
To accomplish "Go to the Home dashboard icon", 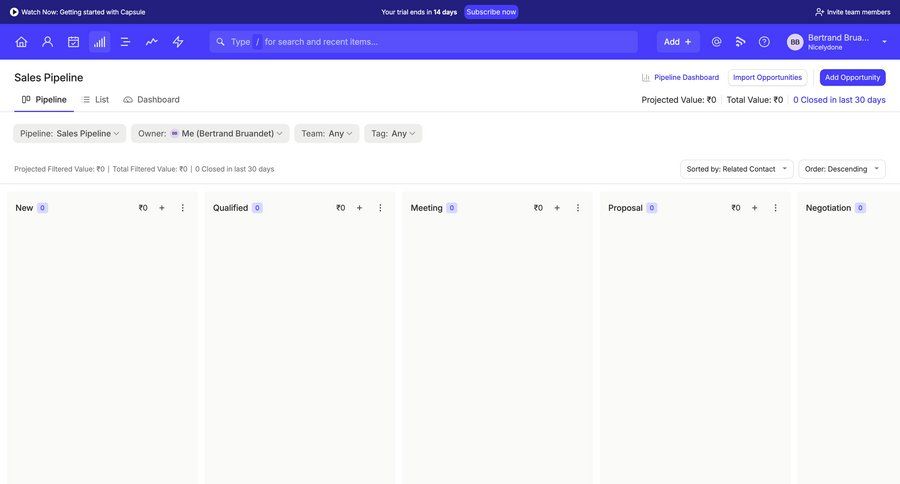I will coord(21,42).
